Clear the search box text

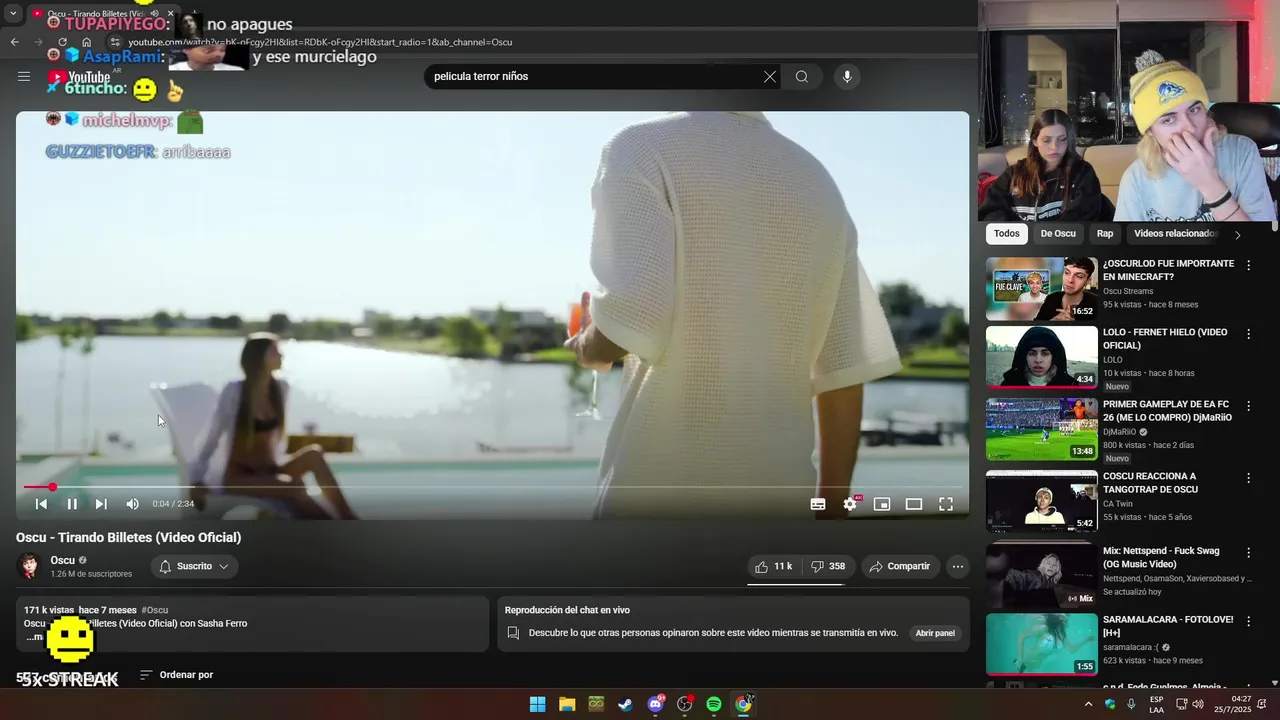[770, 77]
